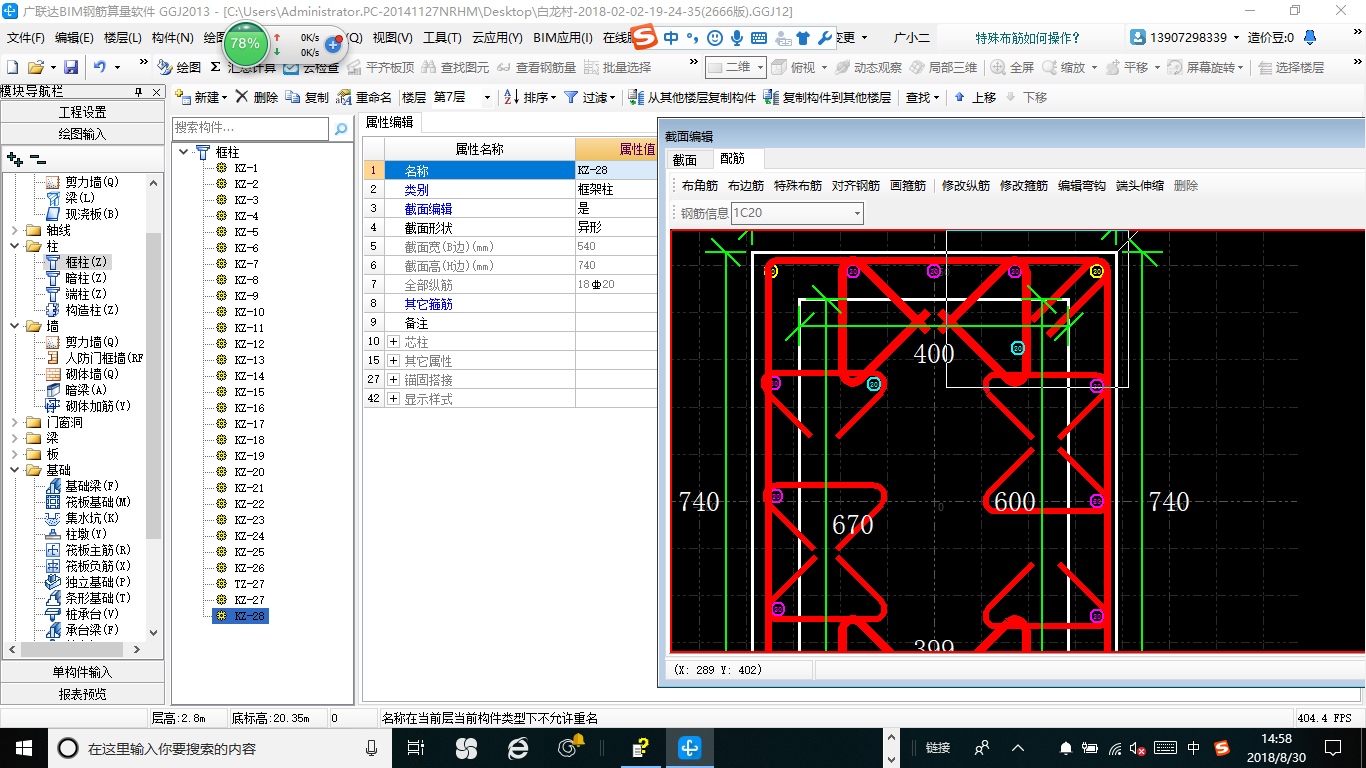Click 局部三维 tool
The height and width of the screenshot is (768, 1366).
point(943,68)
